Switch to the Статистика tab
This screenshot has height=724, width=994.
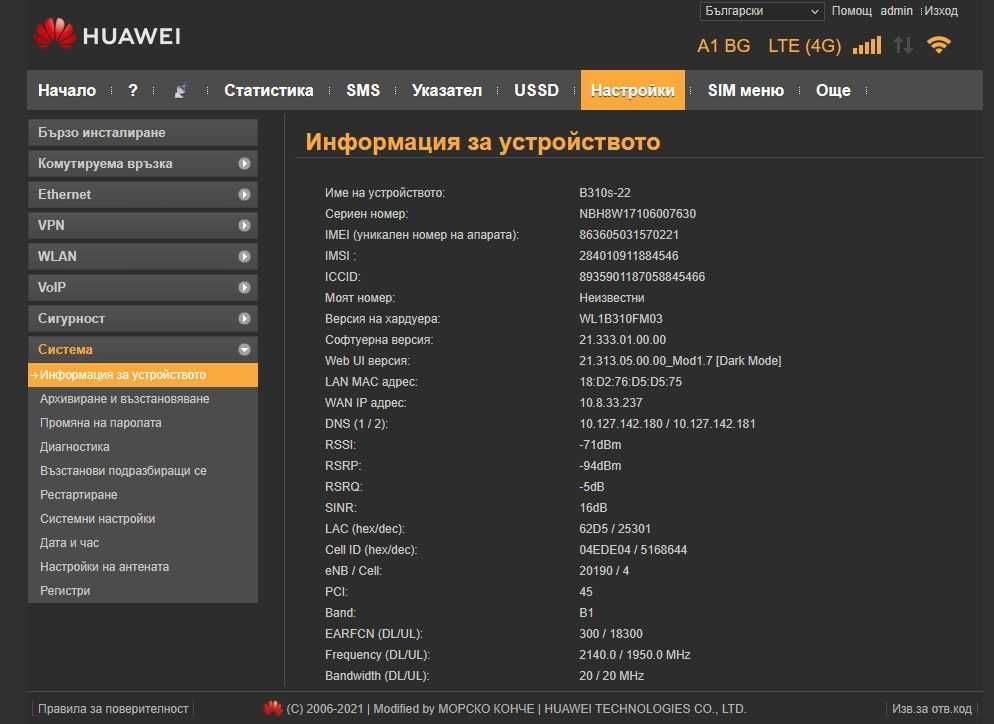[269, 91]
